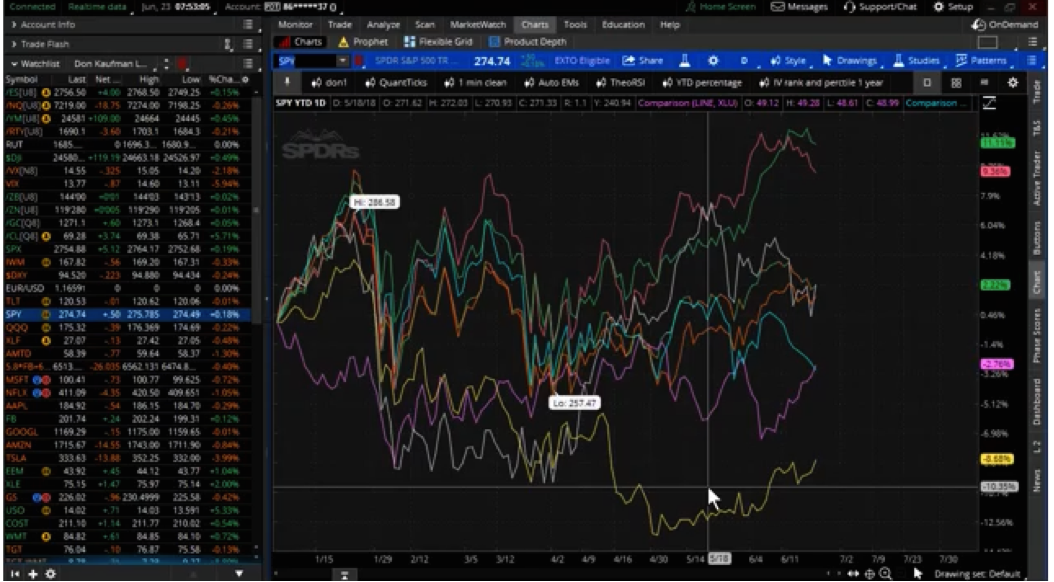Open the Patterns menu
Image resolution: width=1054 pixels, height=582 pixels.
(980, 61)
